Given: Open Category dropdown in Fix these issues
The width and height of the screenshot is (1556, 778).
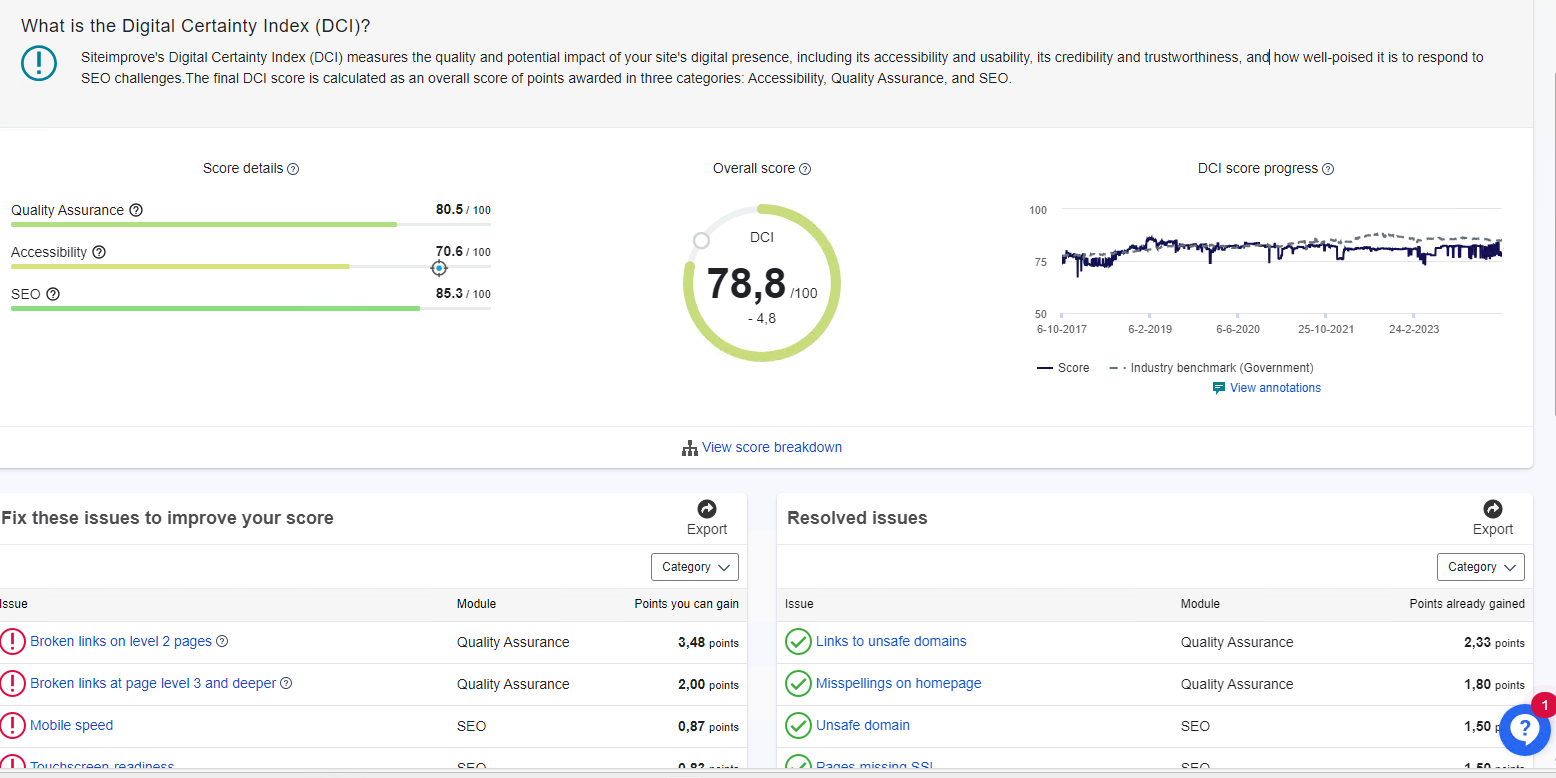Looking at the screenshot, I should tap(695, 567).
